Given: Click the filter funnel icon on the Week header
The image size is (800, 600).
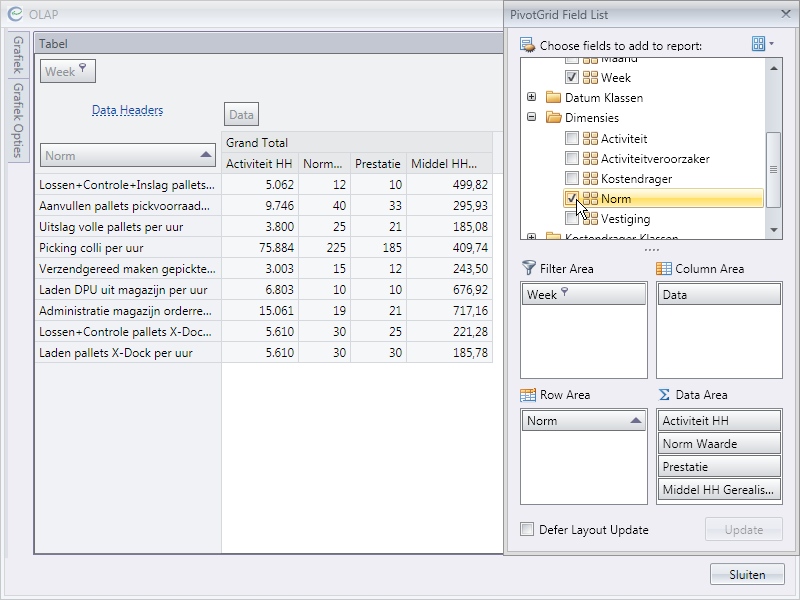Looking at the screenshot, I should coord(83,70).
